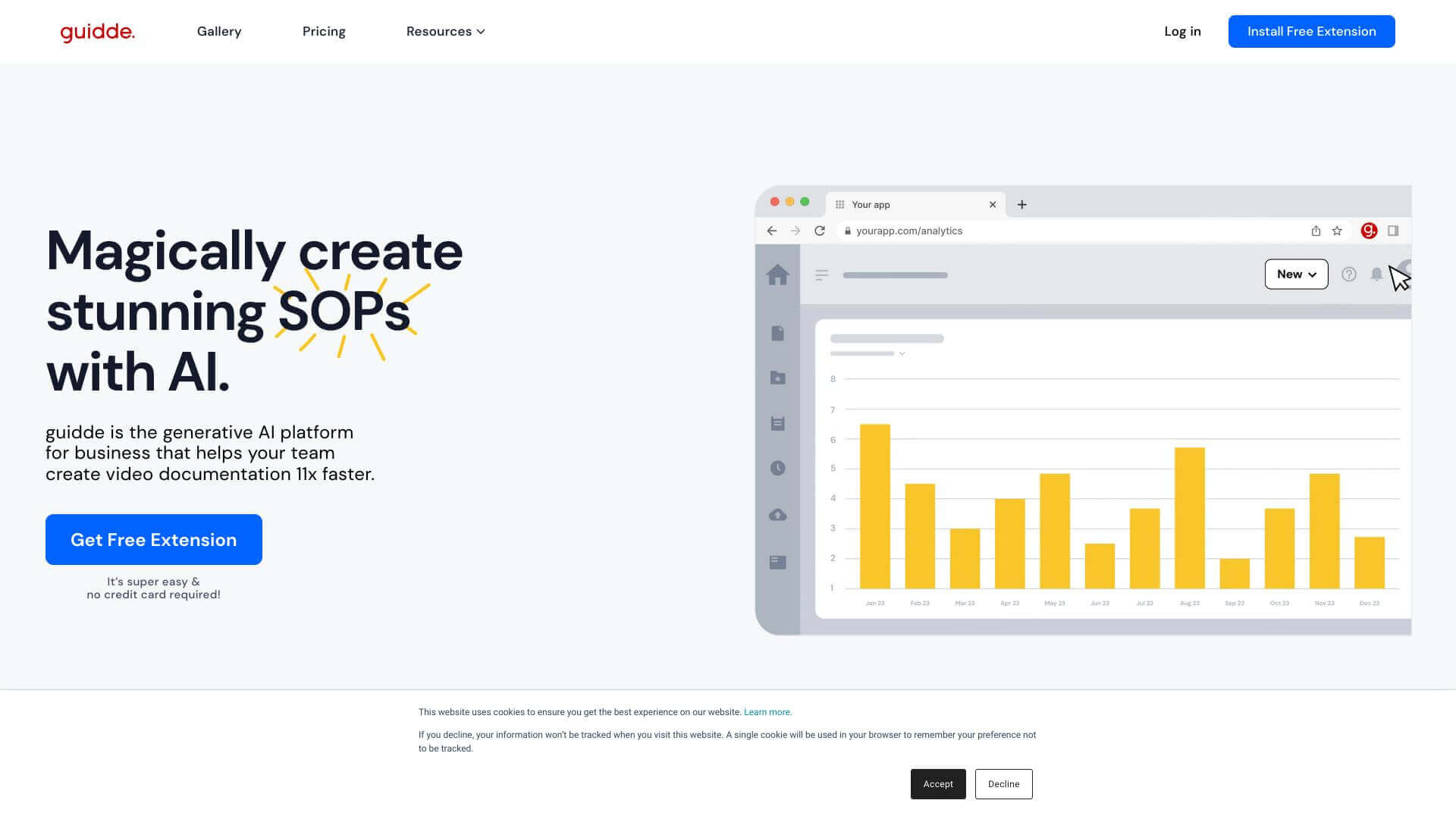The height and width of the screenshot is (819, 1456).
Task: Click the notifications bell icon
Action: coord(1376,275)
